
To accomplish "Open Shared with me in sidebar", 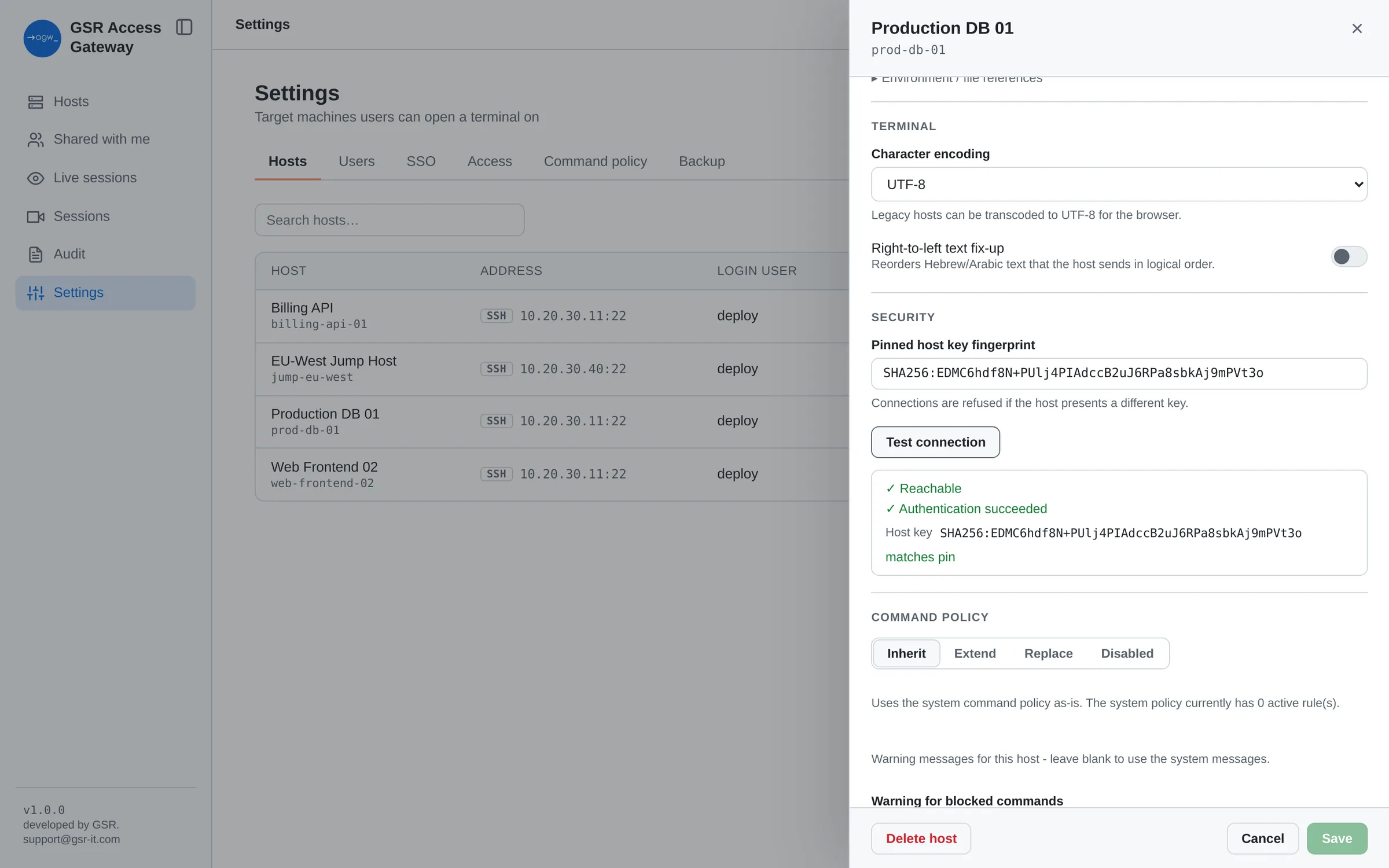I will tap(105, 139).
